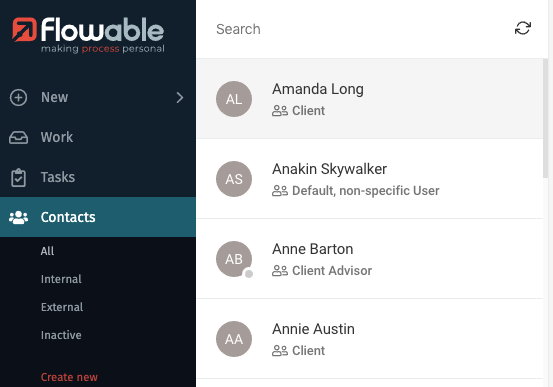Click the contacts list scrollbar
The width and height of the screenshot is (553, 387).
click(545, 118)
